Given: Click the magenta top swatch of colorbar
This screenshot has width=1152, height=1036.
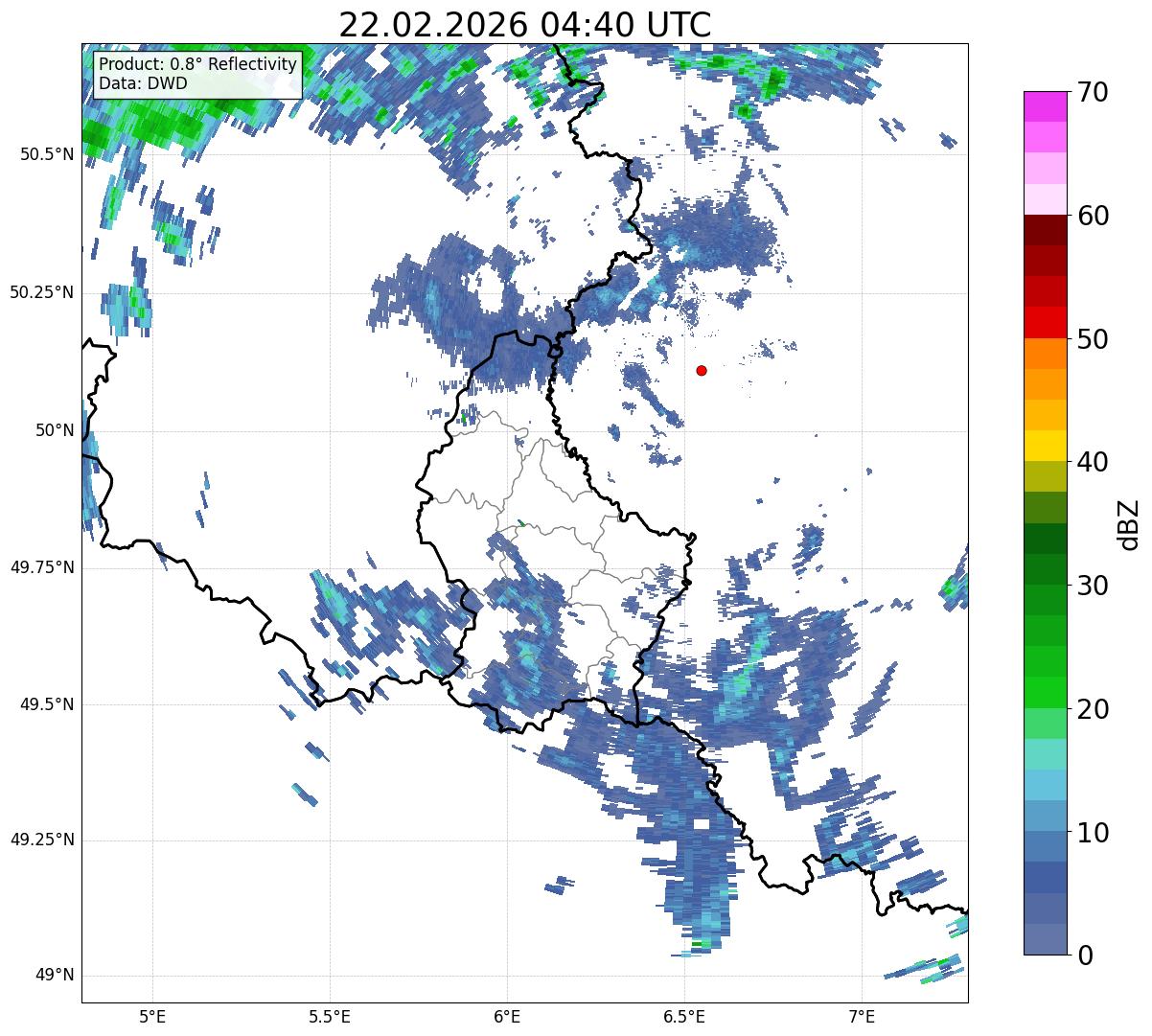Looking at the screenshot, I should coord(1046,106).
